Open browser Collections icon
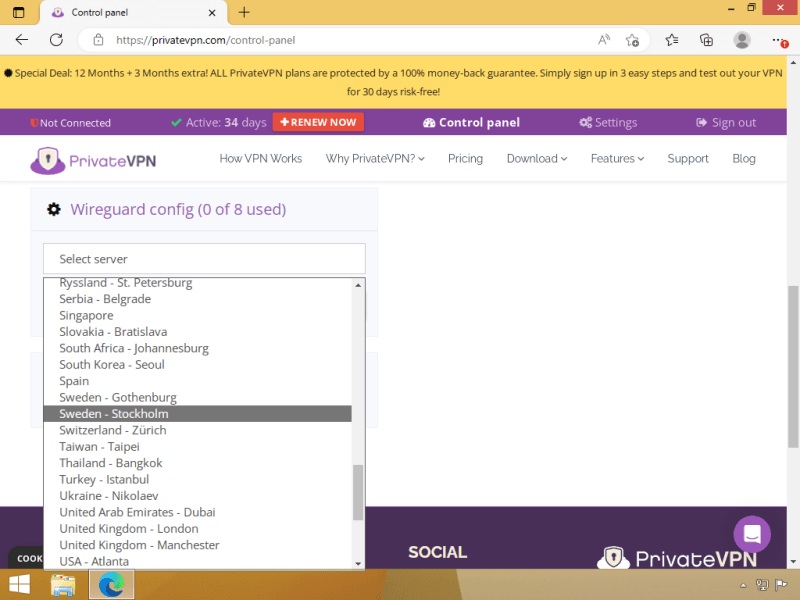 706,40
